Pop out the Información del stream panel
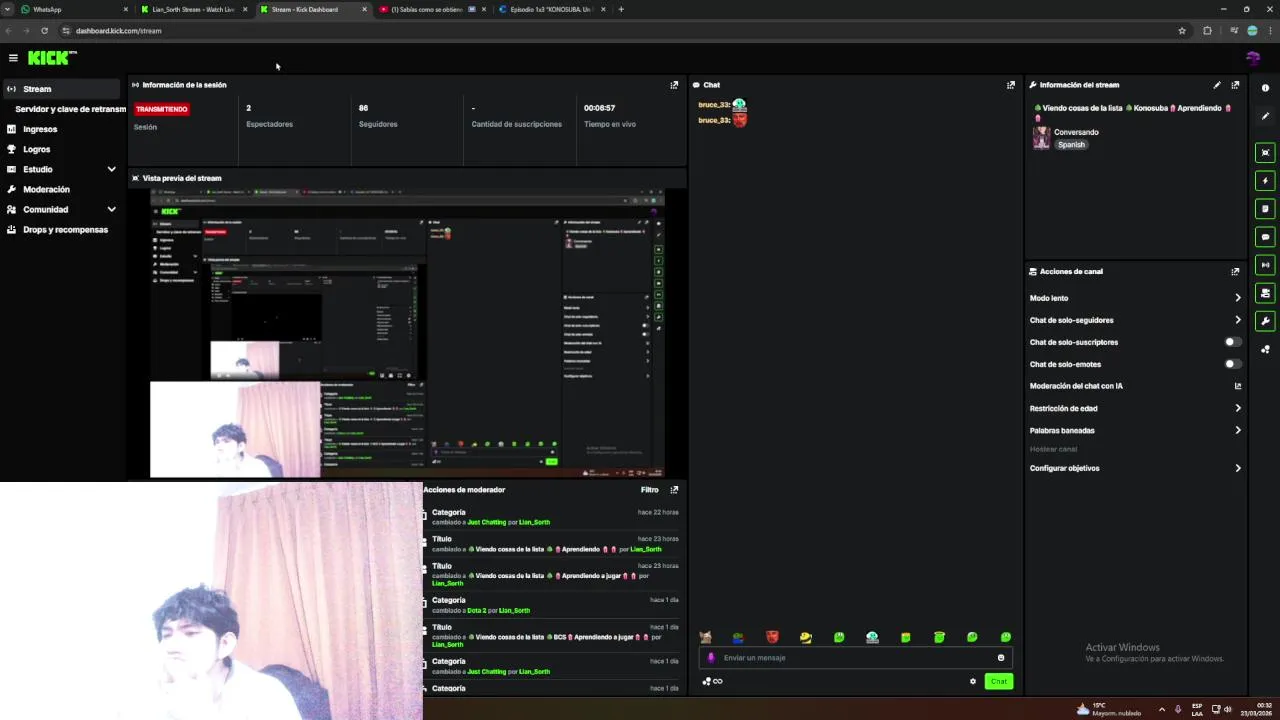 click(1235, 85)
